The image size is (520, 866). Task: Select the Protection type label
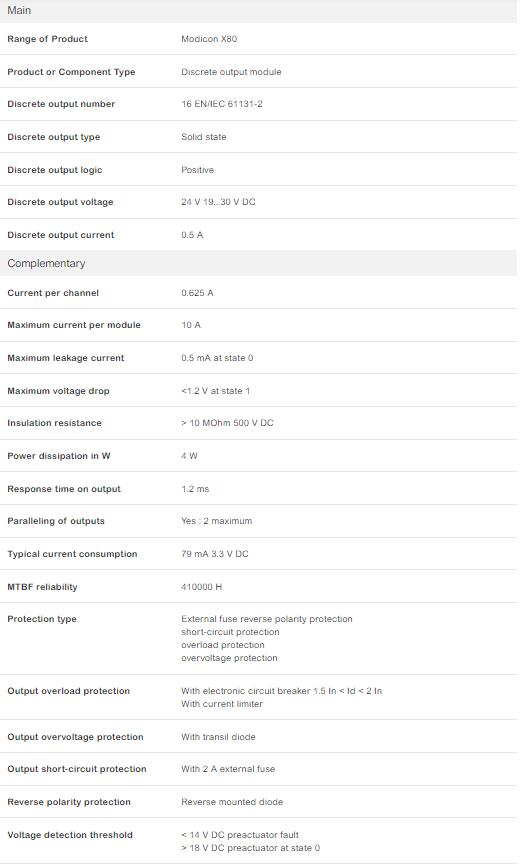coord(42,619)
